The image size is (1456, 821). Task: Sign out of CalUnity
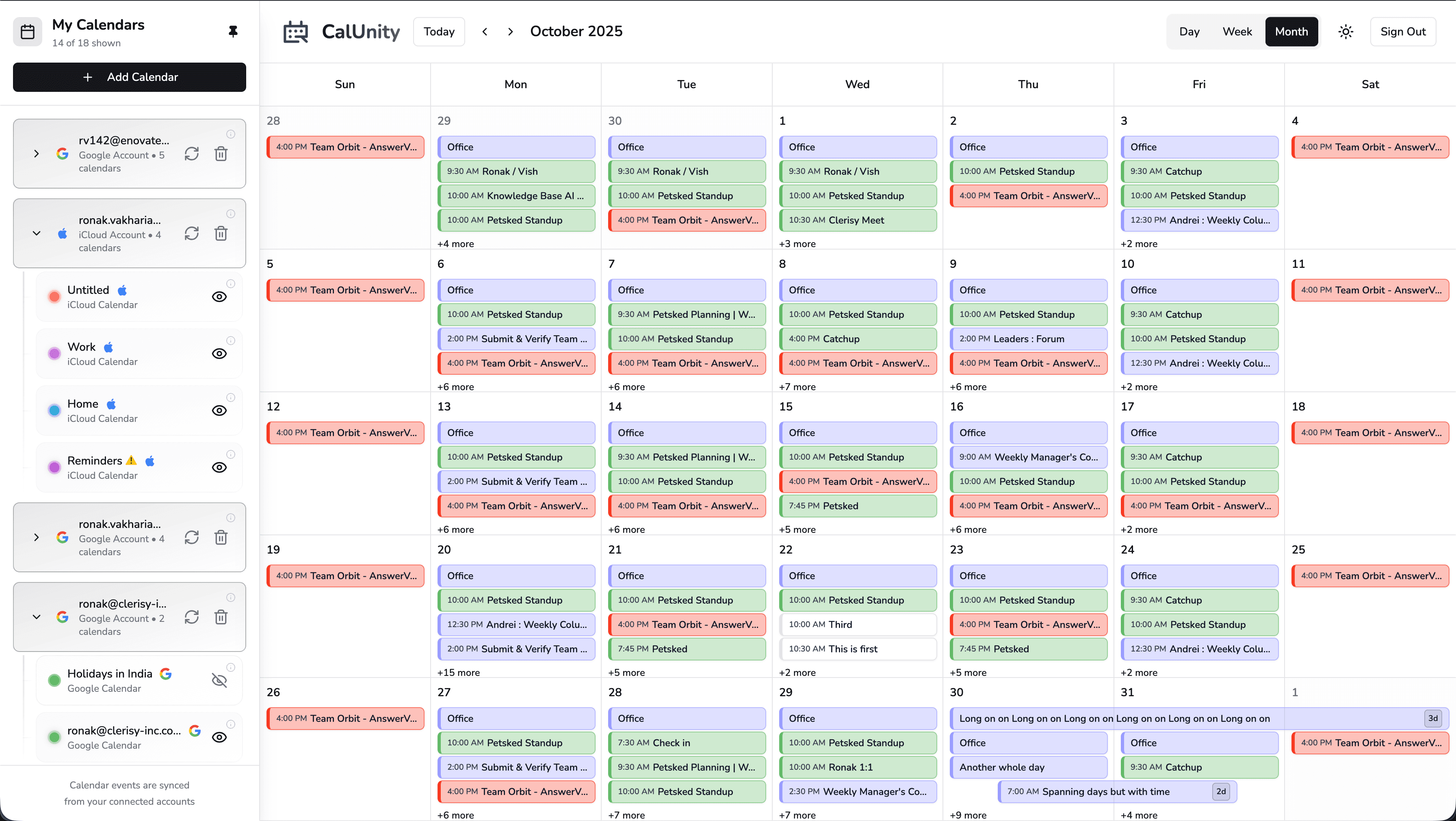pyautogui.click(x=1402, y=31)
